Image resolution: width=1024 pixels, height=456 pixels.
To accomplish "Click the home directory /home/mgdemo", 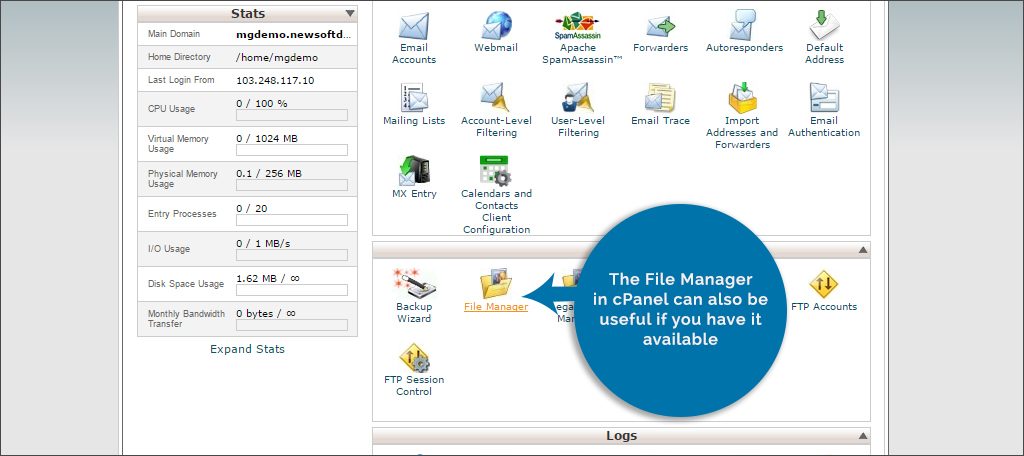I will point(277,57).
